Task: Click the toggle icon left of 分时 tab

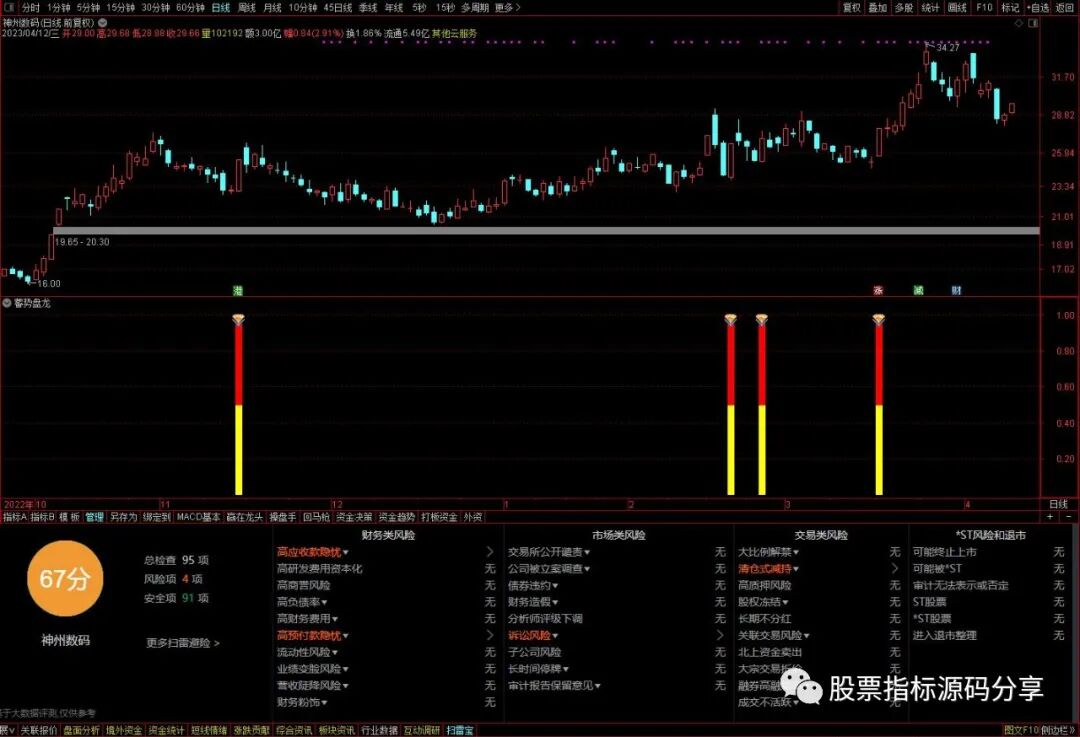Action: pos(11,8)
